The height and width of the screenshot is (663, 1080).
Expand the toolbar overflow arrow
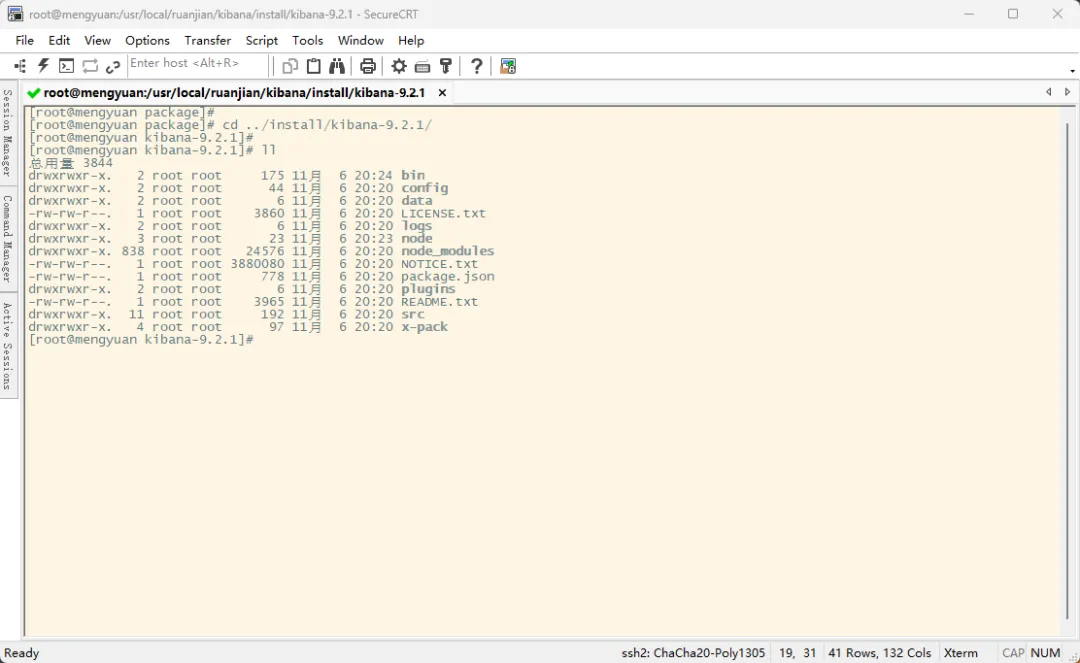pyautogui.click(x=1072, y=70)
